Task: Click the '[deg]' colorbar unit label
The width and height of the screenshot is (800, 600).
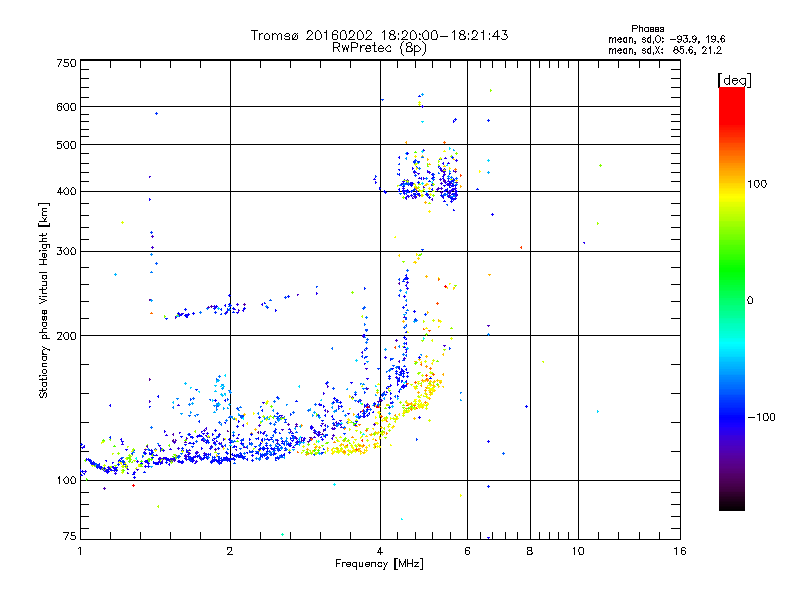Action: [x=734, y=80]
